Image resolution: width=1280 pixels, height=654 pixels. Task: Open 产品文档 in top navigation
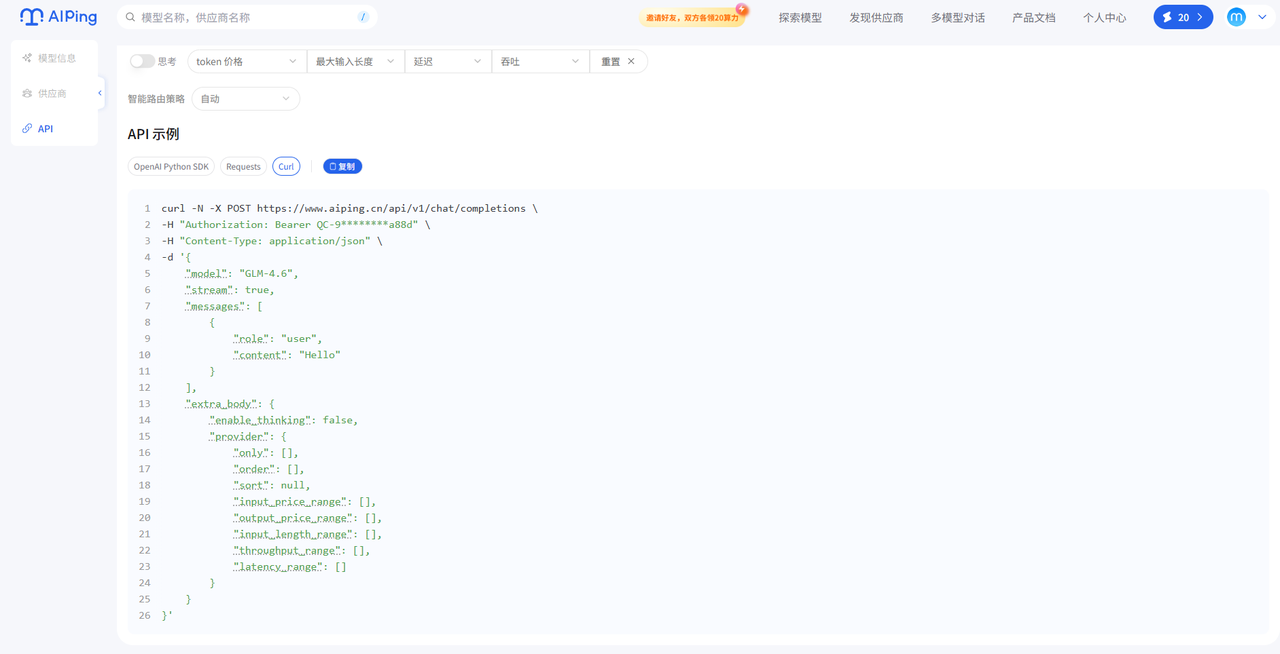(1034, 18)
